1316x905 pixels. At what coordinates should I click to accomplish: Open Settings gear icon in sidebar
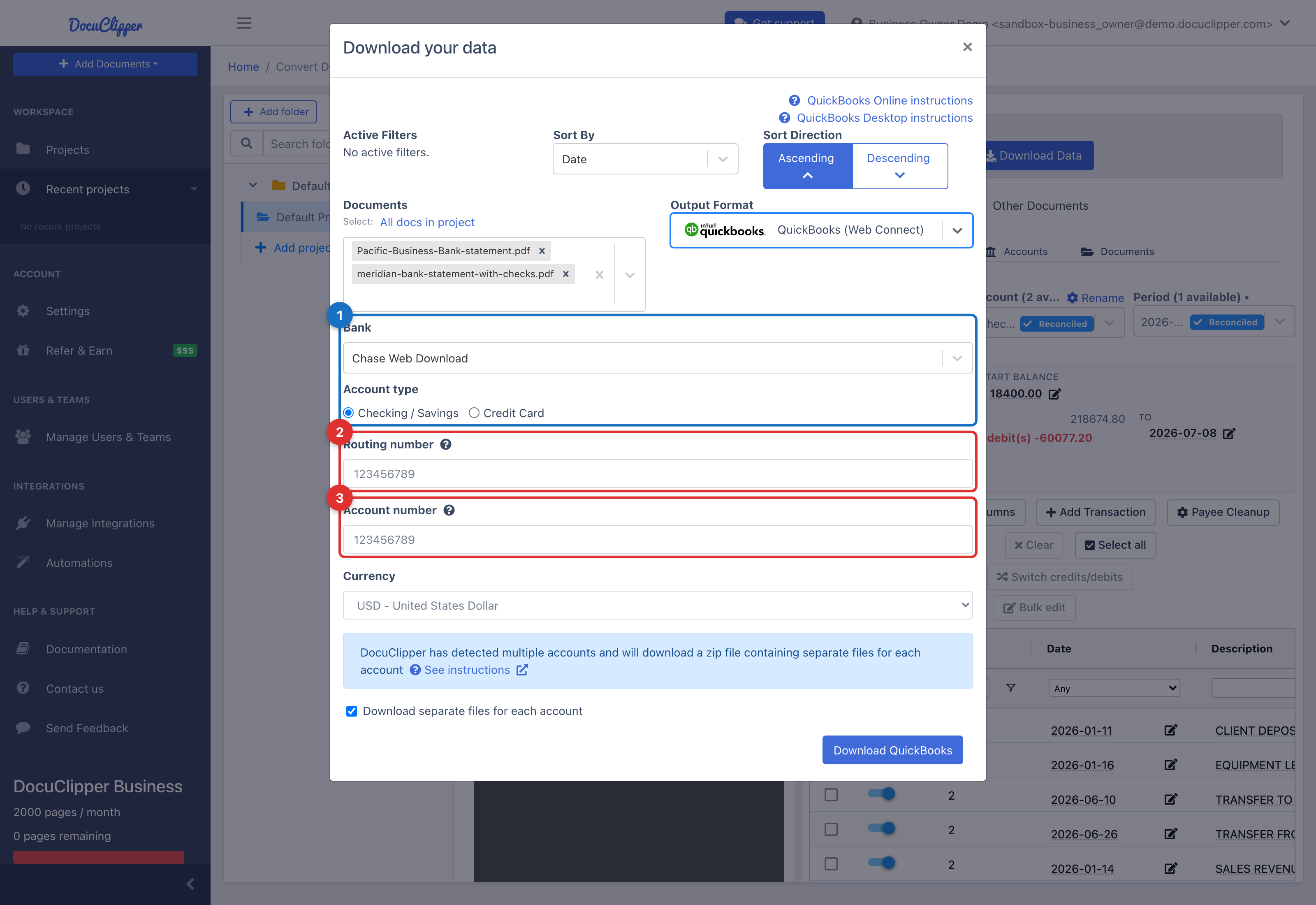(23, 311)
